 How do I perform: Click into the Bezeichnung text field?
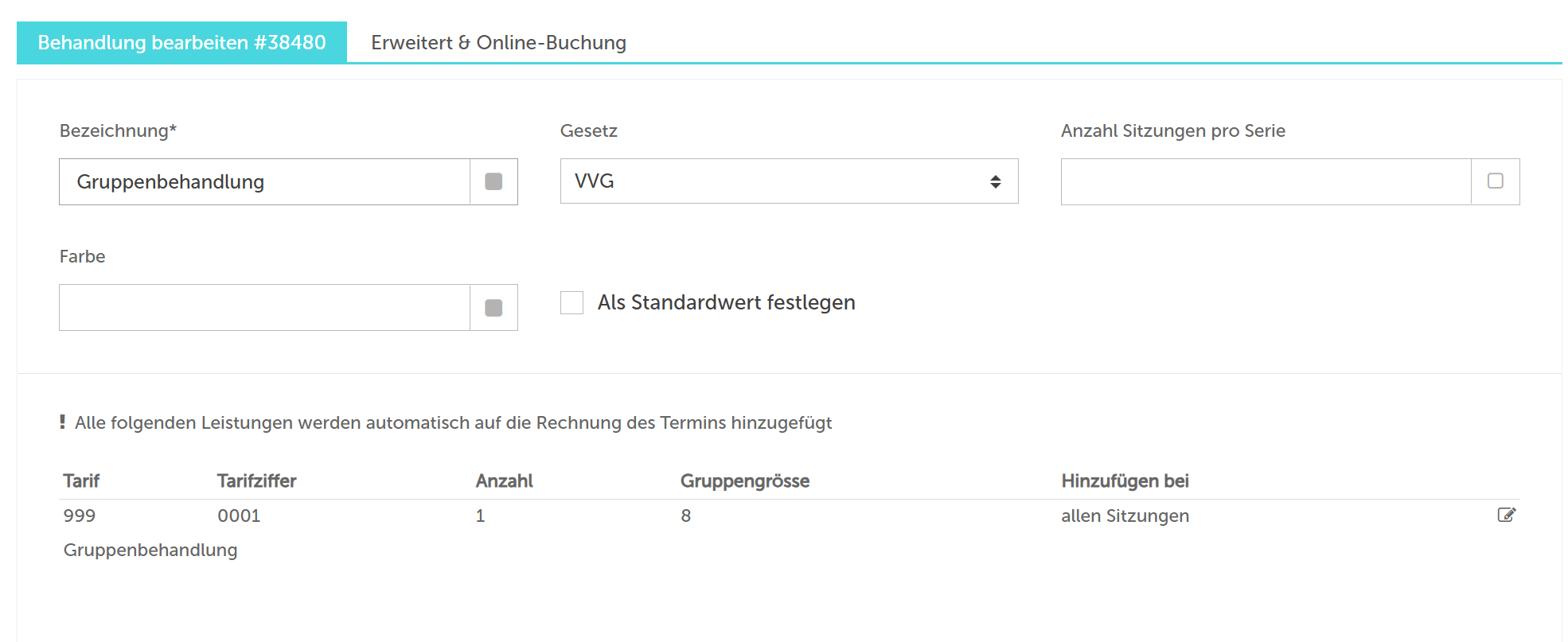[264, 182]
